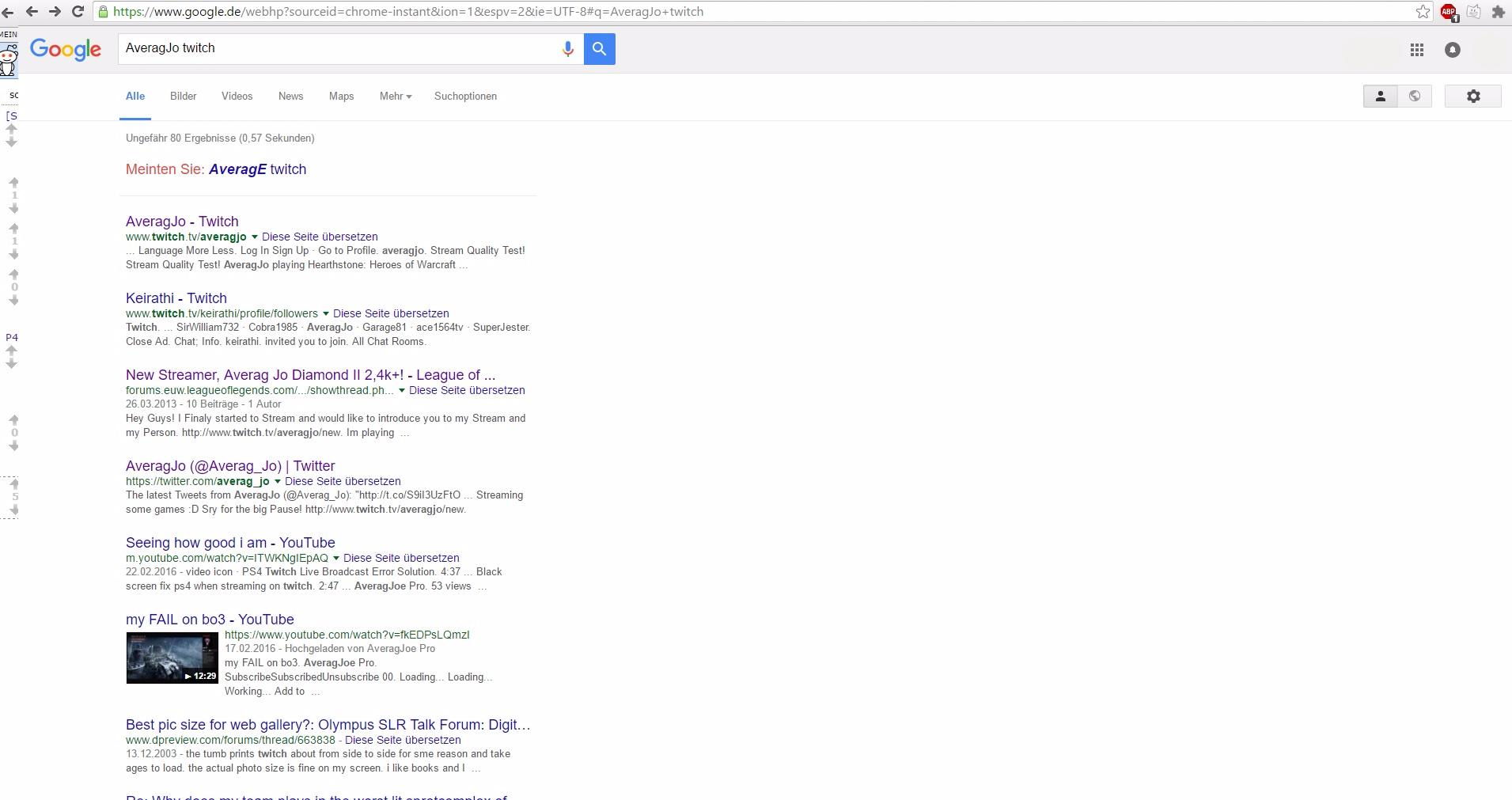Open AveragJo - Twitch result
Viewport: 1512px width, 800px height.
(182, 222)
